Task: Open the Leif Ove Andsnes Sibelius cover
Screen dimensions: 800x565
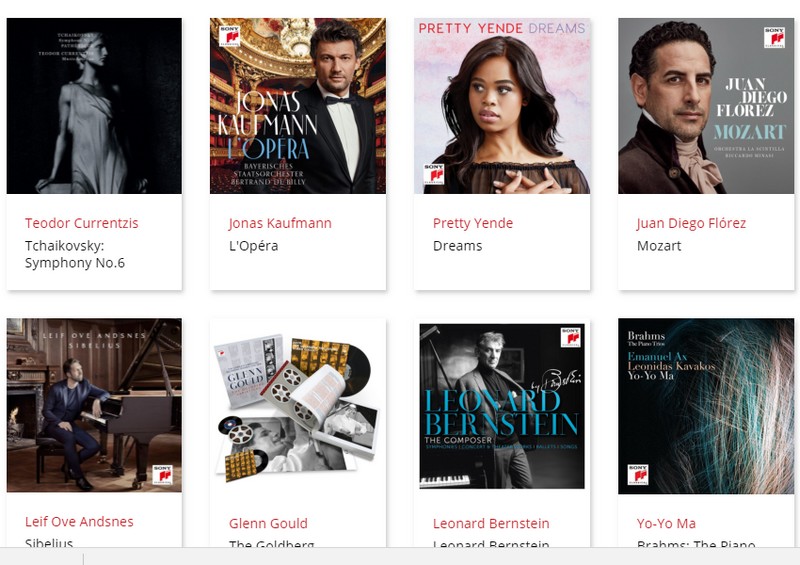Action: click(x=94, y=405)
